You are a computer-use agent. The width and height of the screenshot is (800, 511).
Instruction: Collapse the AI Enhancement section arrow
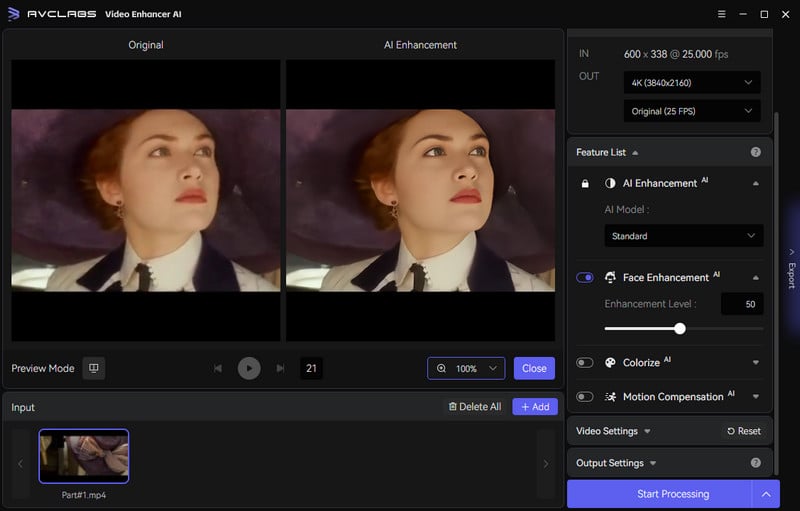pos(756,183)
